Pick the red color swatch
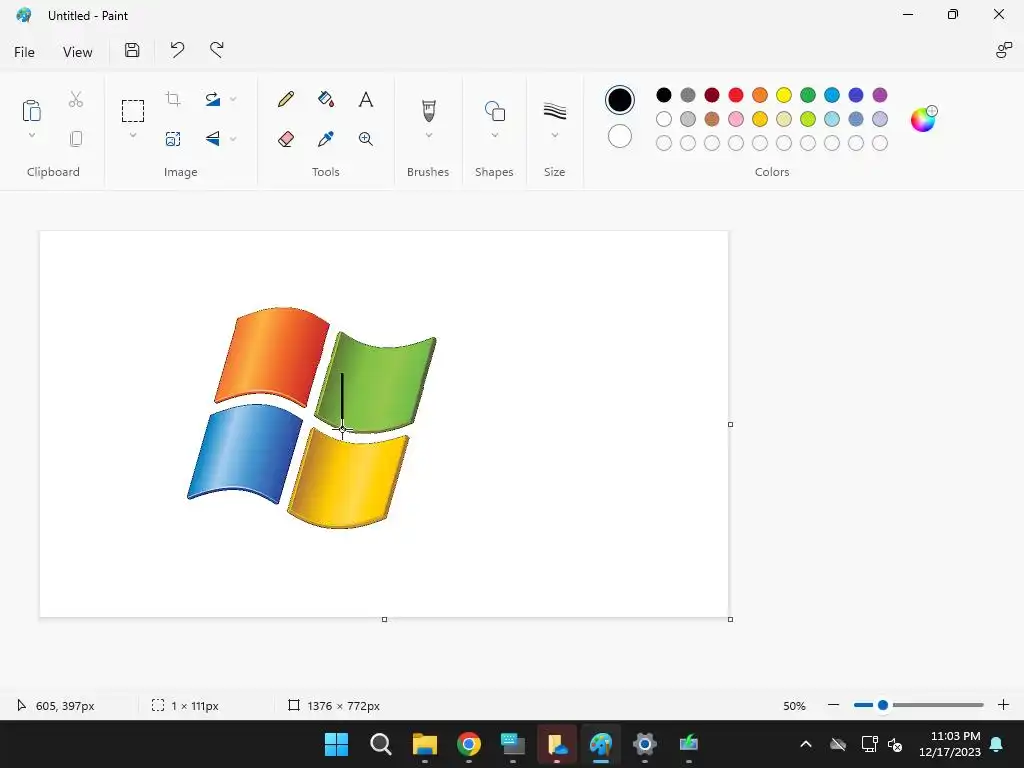This screenshot has width=1024, height=768. tap(736, 95)
